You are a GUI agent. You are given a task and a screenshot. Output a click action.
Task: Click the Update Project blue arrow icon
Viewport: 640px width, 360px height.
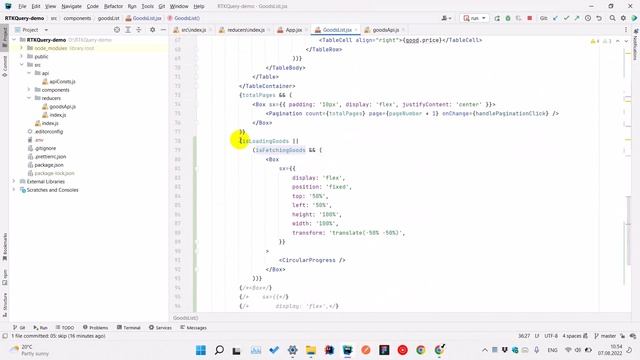[x=555, y=18]
